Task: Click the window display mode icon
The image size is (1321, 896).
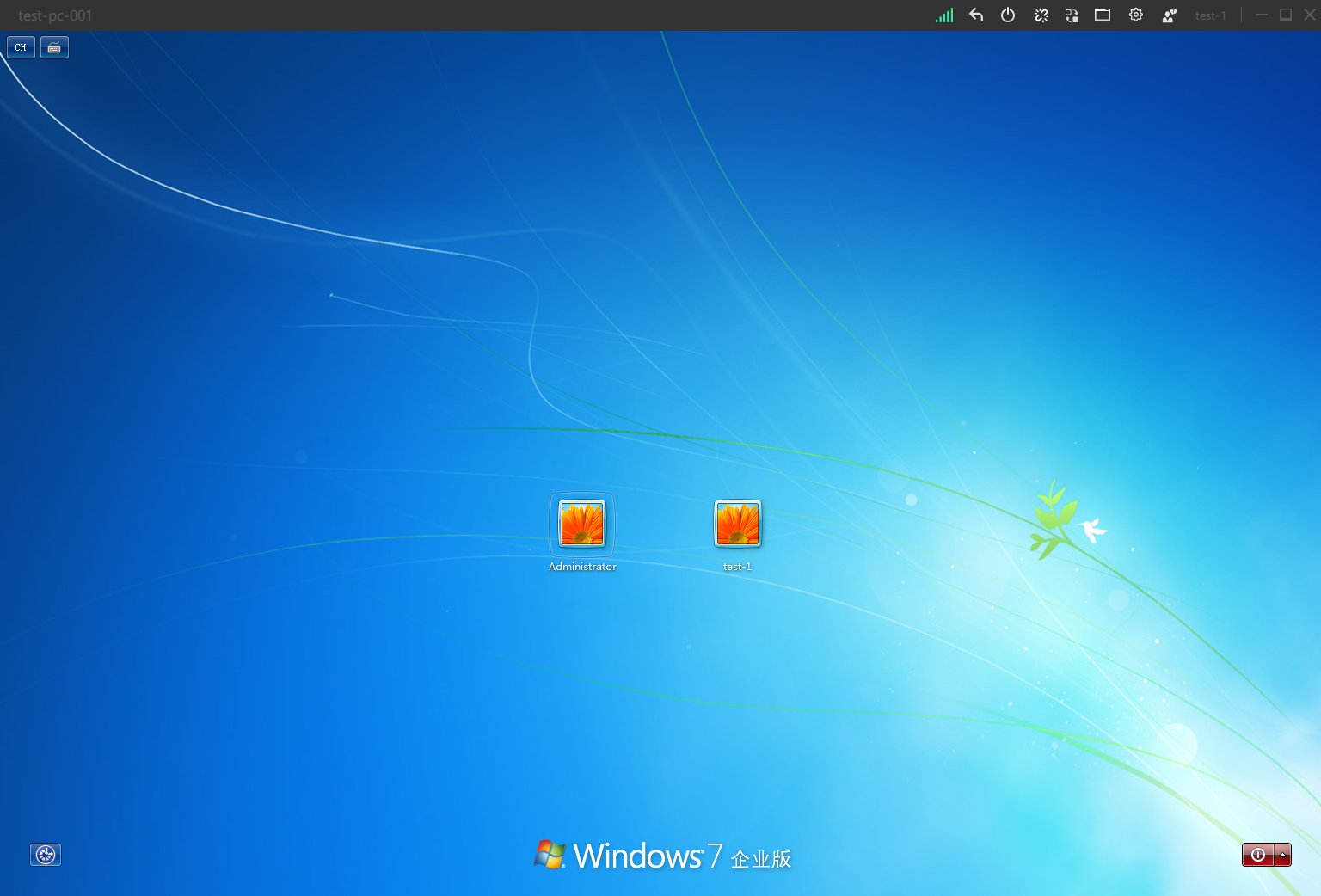Action: pos(1103,15)
